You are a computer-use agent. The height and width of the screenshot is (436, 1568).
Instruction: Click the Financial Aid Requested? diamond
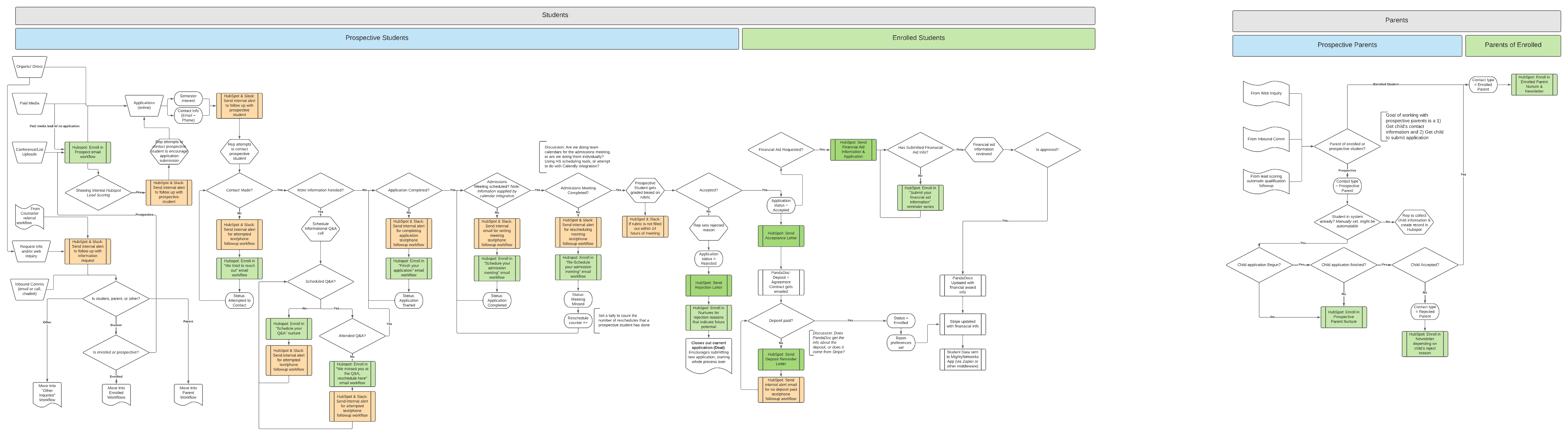point(781,149)
